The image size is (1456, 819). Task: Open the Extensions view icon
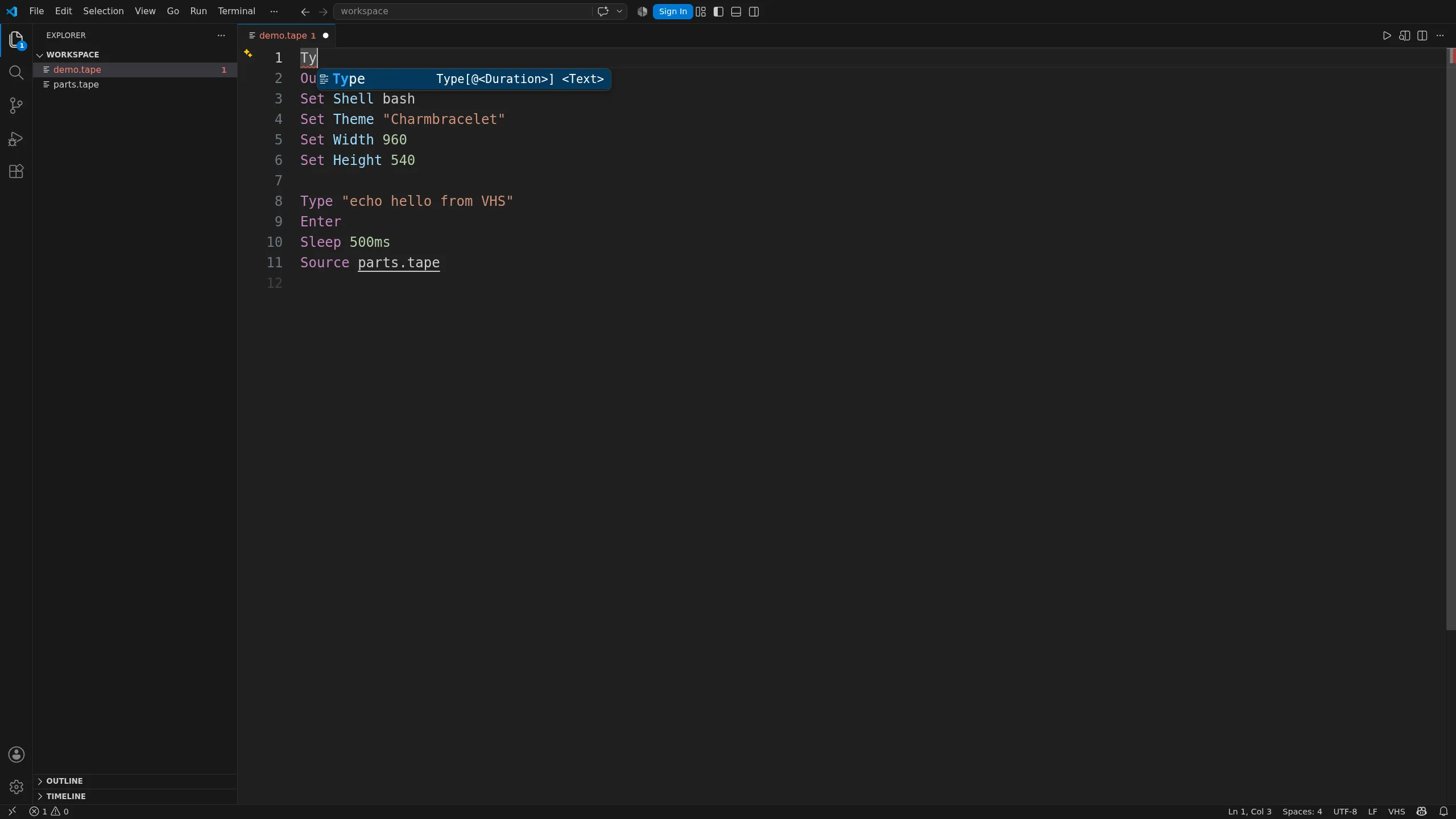[x=16, y=172]
